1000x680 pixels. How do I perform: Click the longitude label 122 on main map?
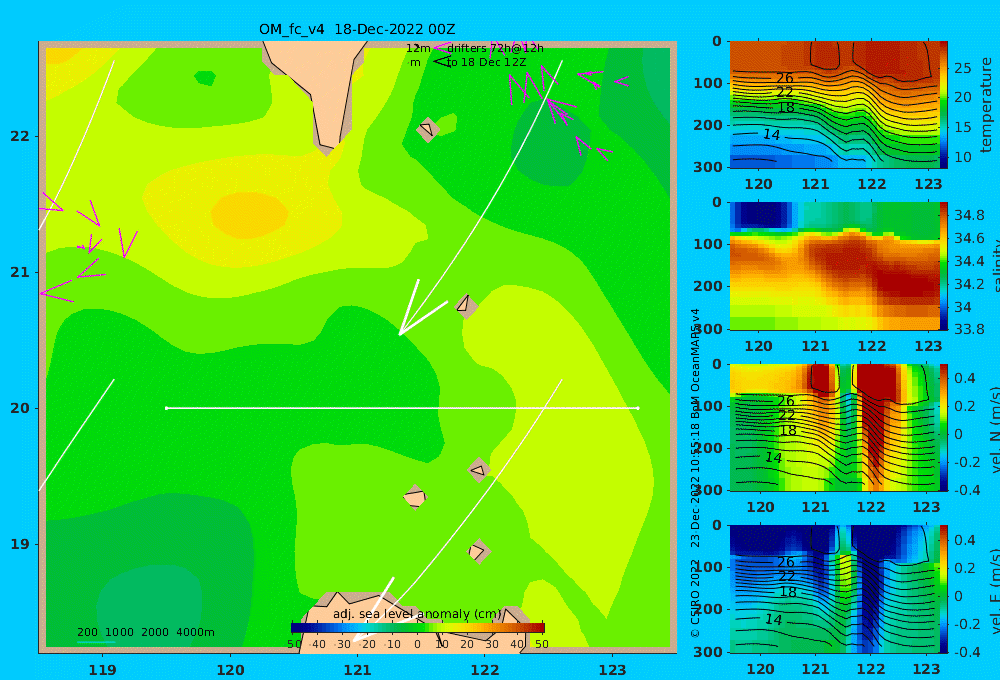pos(485,670)
